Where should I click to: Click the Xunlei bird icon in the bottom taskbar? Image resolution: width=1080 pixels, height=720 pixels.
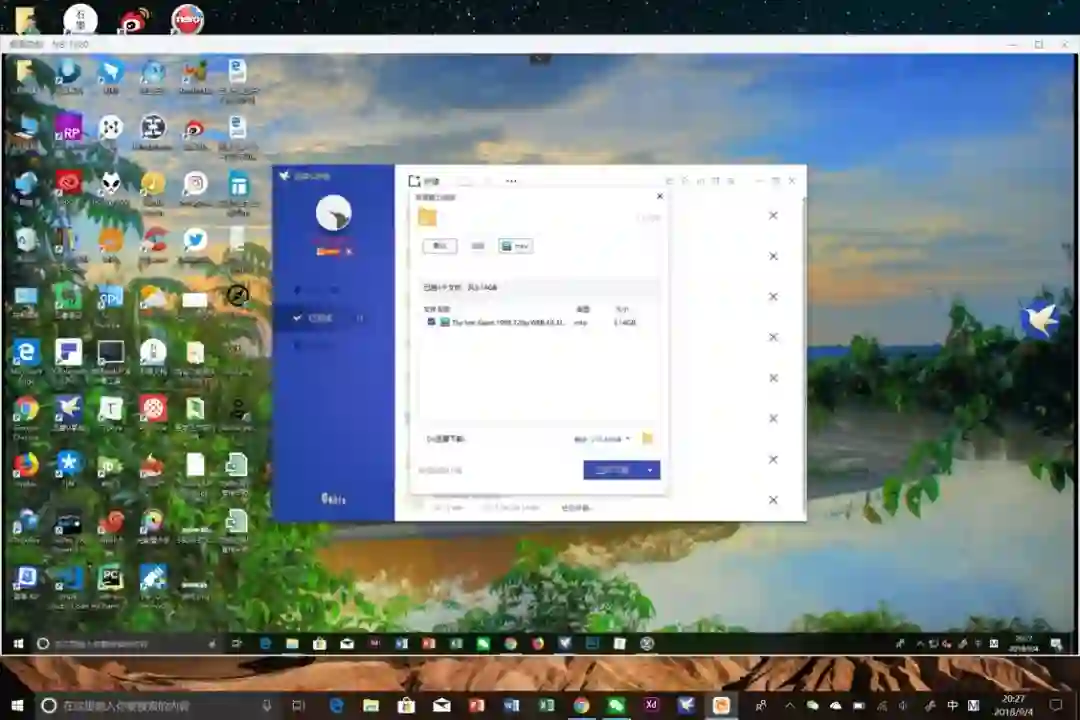click(x=686, y=705)
